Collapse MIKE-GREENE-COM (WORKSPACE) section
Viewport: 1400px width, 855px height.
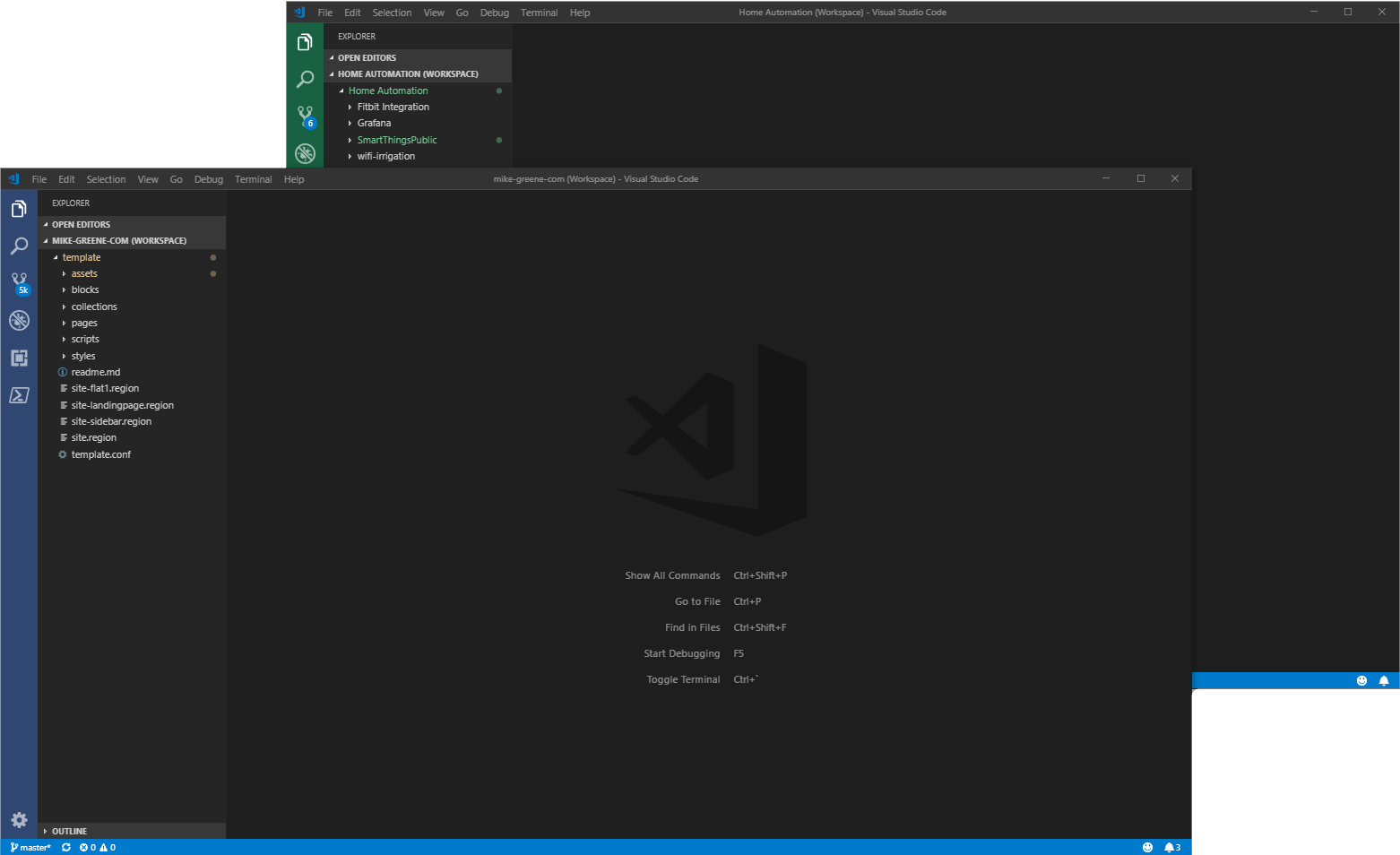coord(132,240)
